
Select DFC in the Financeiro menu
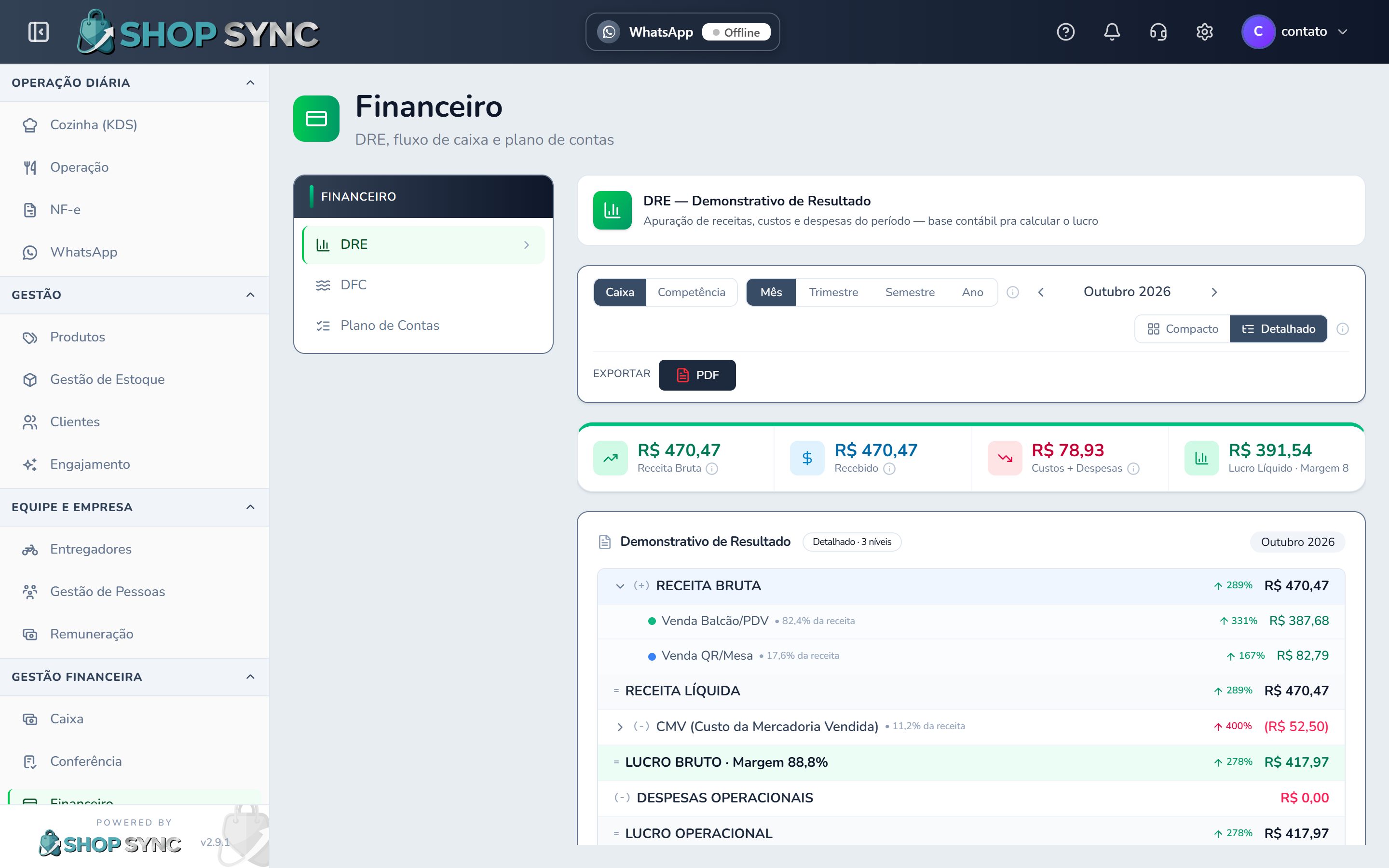(423, 285)
